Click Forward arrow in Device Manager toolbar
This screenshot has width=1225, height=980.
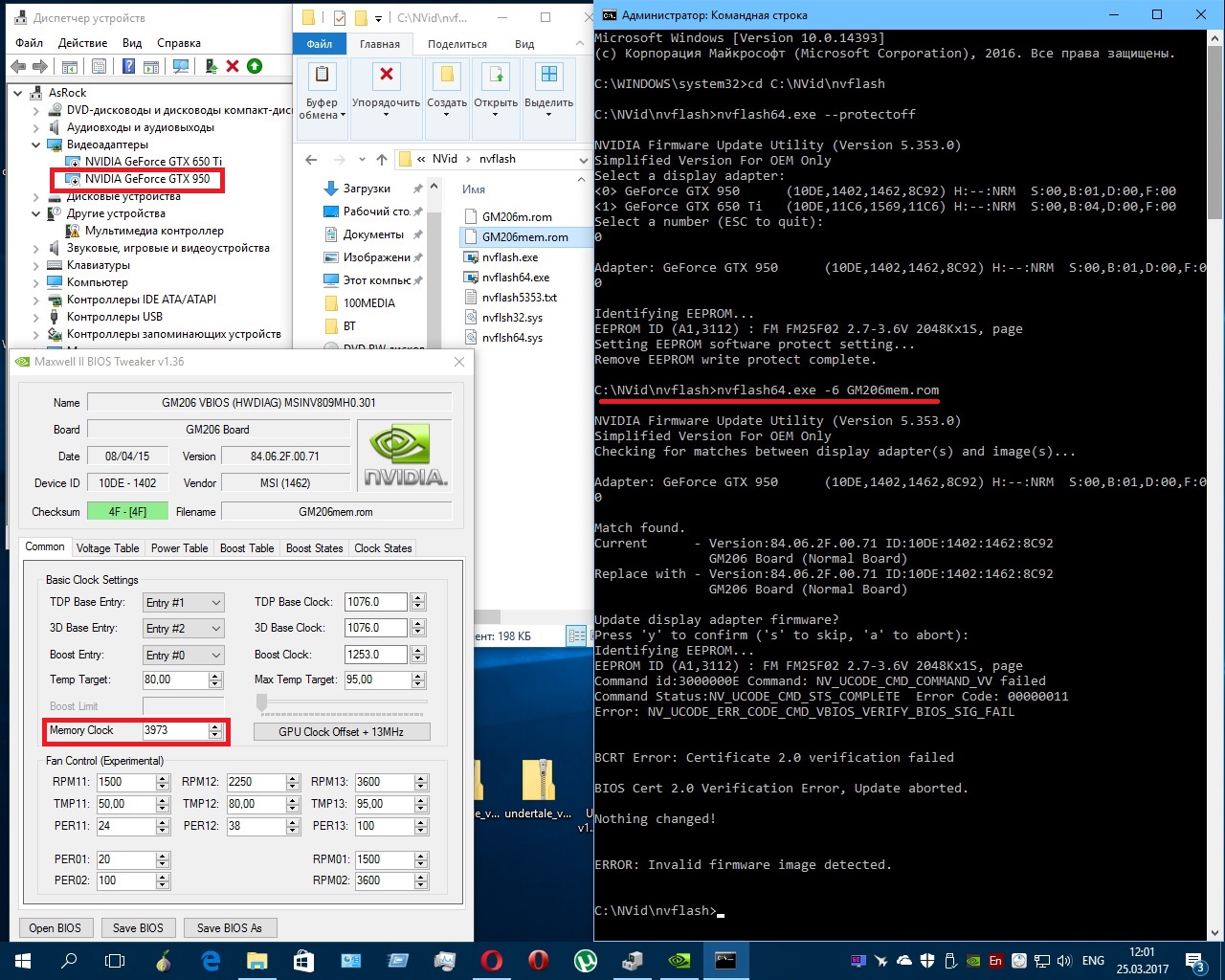39,66
